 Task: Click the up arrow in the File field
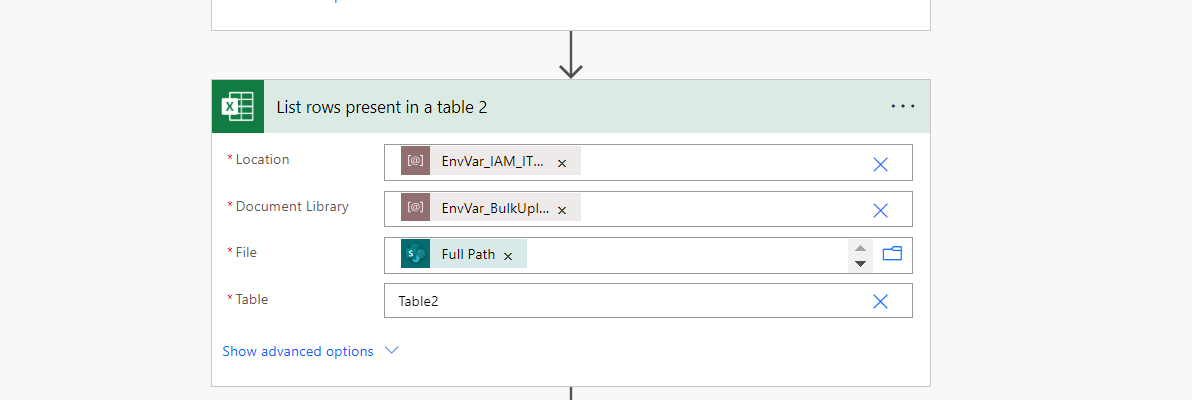(x=860, y=246)
